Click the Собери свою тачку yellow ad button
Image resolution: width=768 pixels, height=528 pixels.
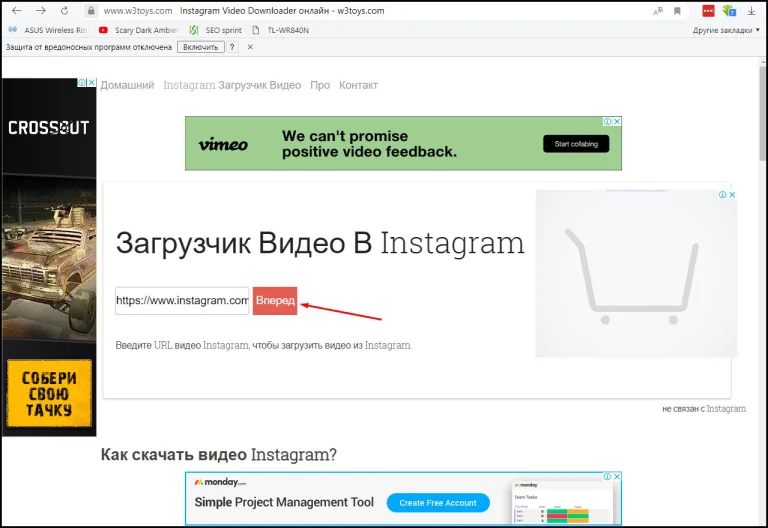tap(49, 393)
